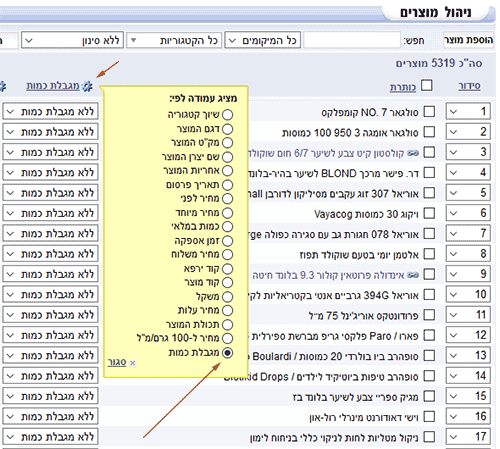
Task: Select משקל radio option
Action: 227,297
